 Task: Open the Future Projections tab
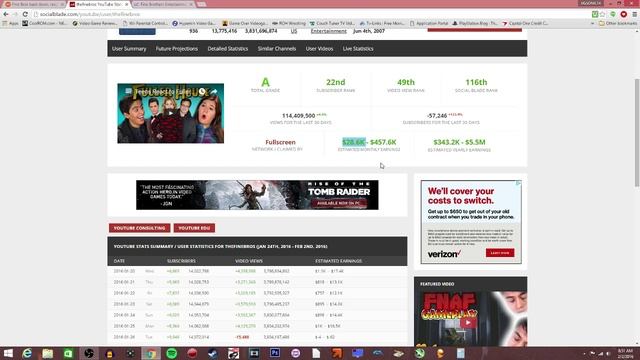[x=177, y=49]
